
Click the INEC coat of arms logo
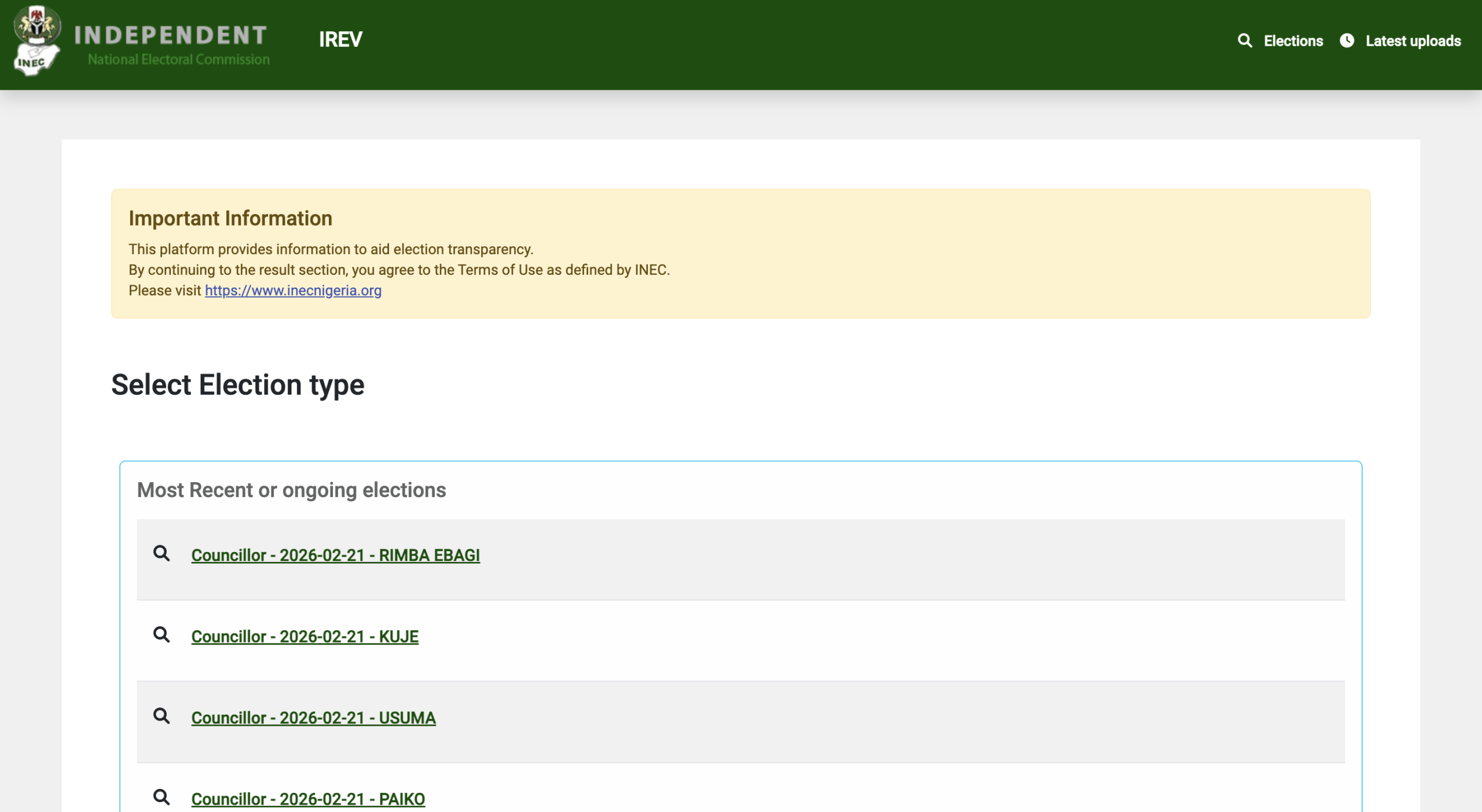tap(37, 41)
